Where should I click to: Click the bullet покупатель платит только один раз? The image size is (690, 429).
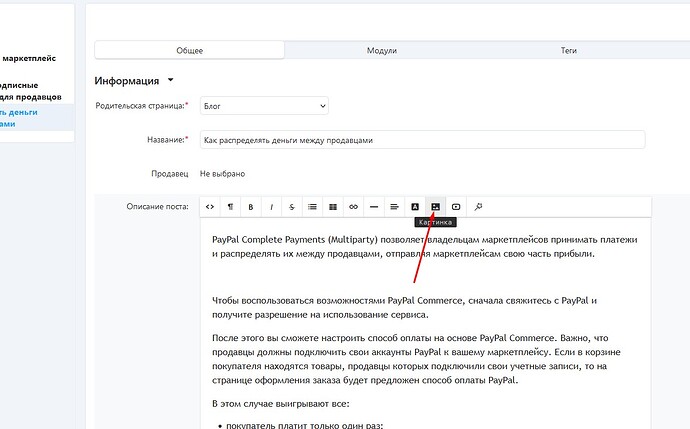coord(305,425)
